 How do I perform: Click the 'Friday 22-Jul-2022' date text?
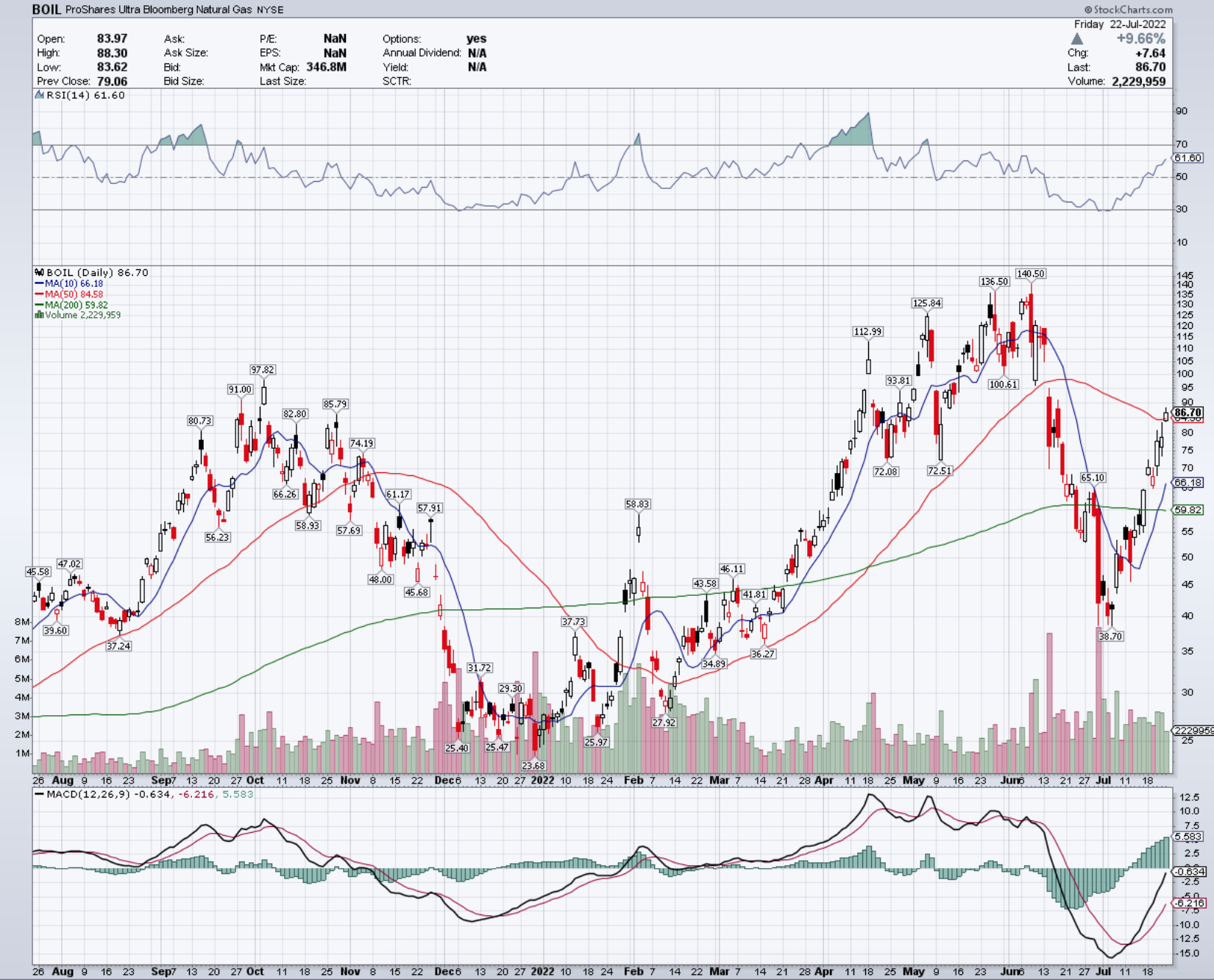coord(1120,24)
